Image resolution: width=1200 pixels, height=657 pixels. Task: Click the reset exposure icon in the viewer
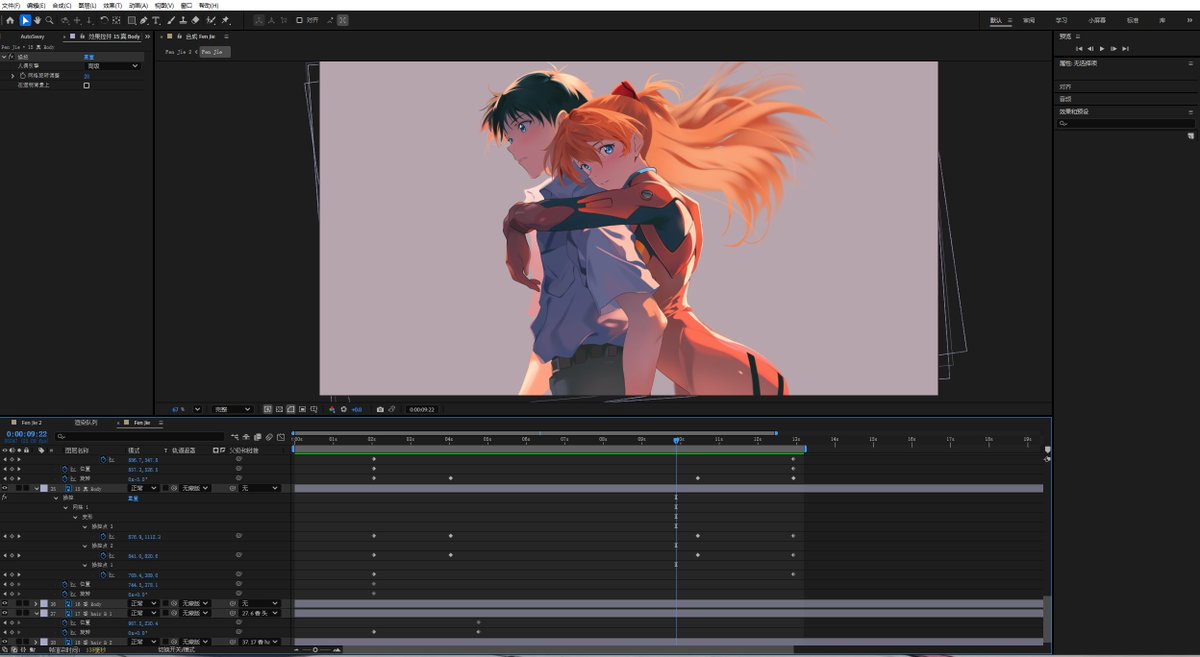[x=344, y=410]
